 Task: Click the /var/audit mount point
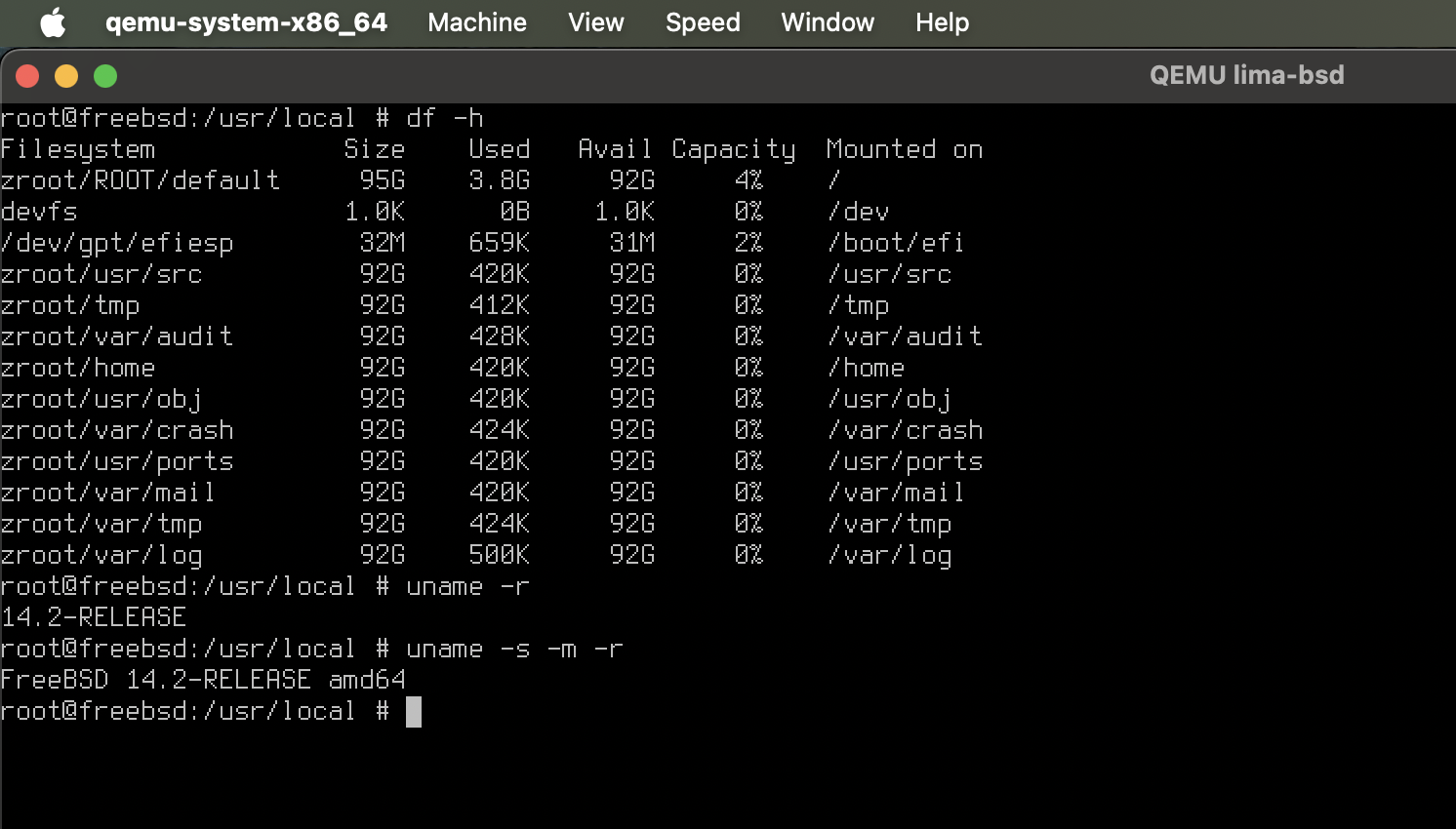(906, 336)
